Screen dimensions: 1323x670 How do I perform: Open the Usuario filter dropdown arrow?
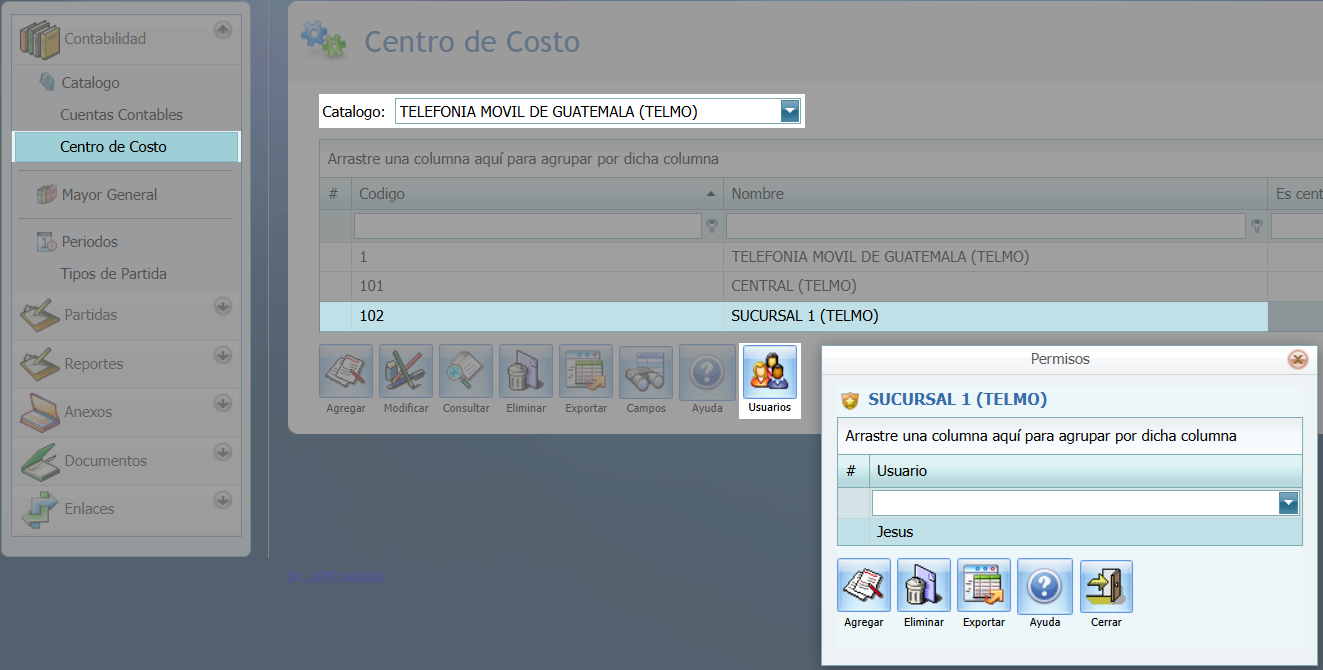1288,503
